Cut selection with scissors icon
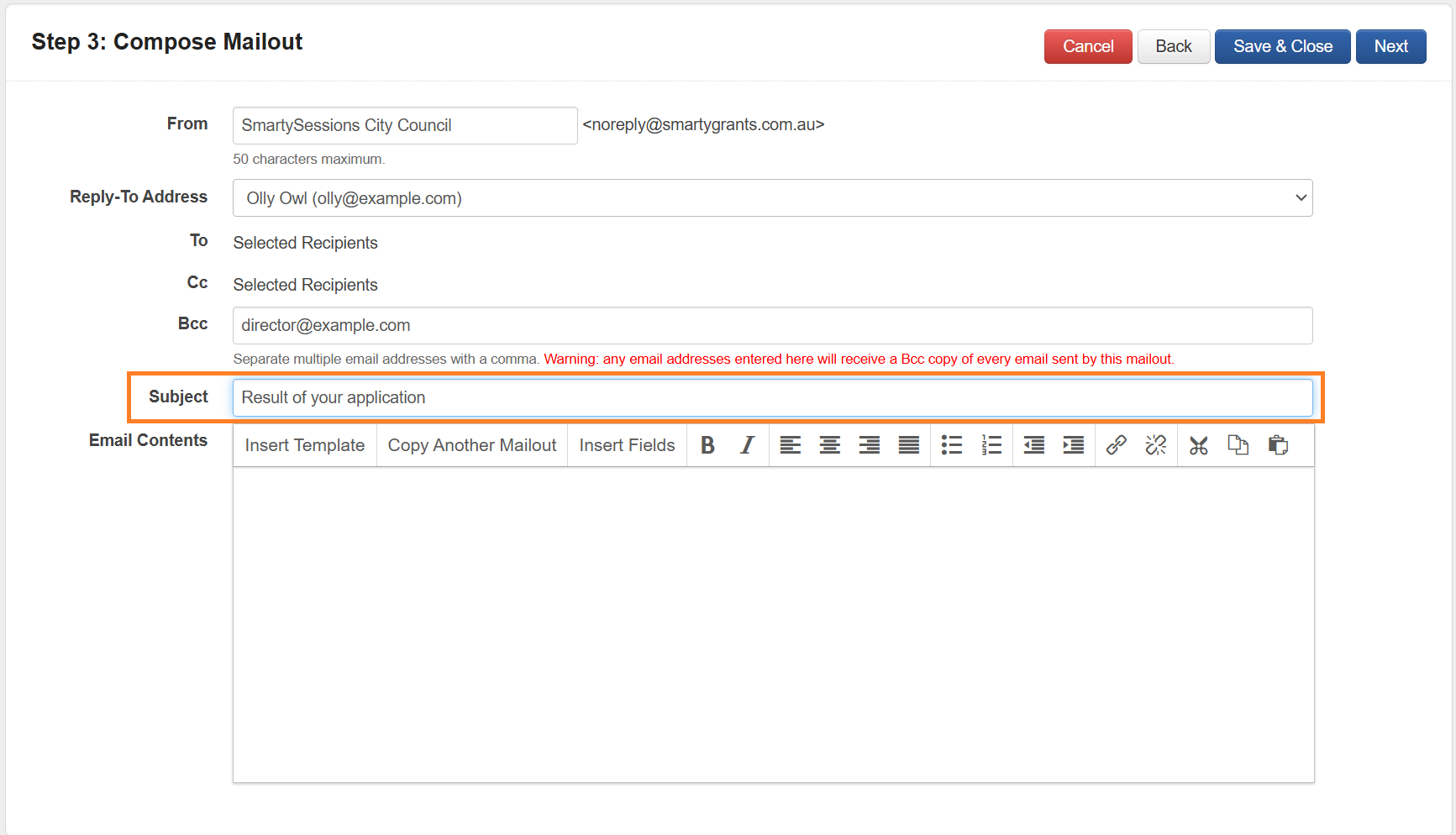Image resolution: width=1456 pixels, height=835 pixels. 1198,445
